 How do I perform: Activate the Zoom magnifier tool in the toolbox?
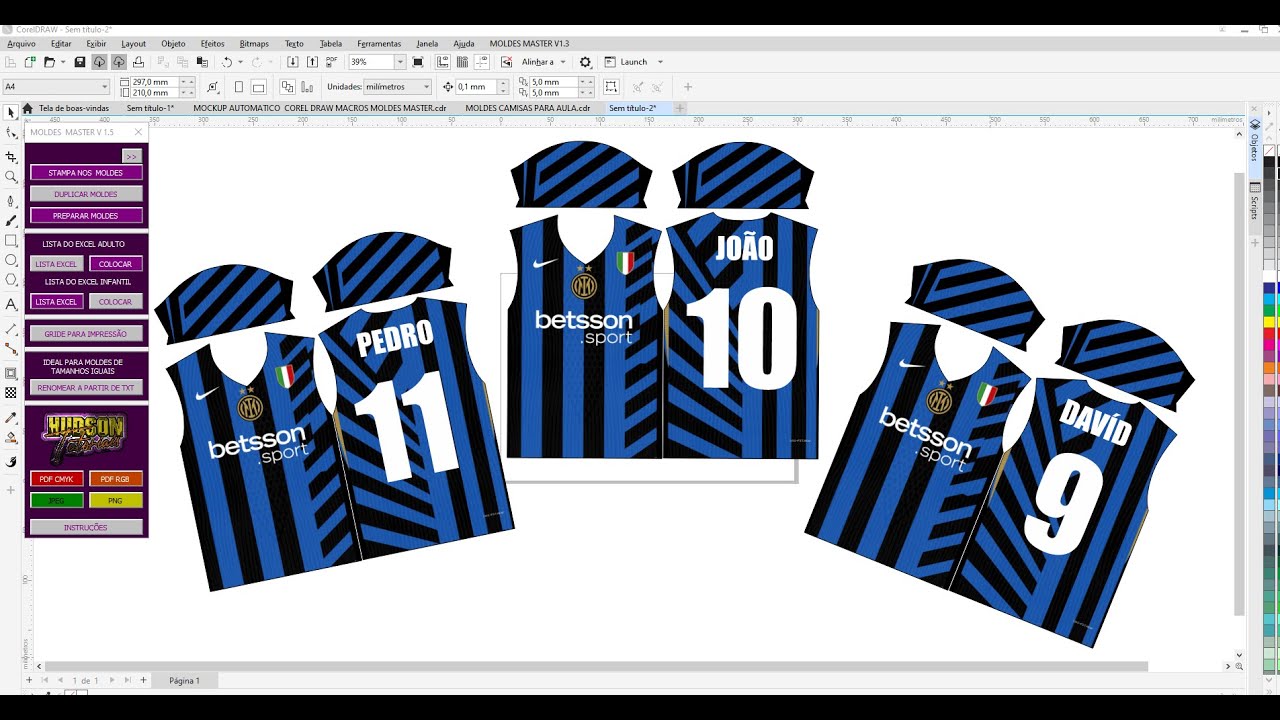coord(11,177)
